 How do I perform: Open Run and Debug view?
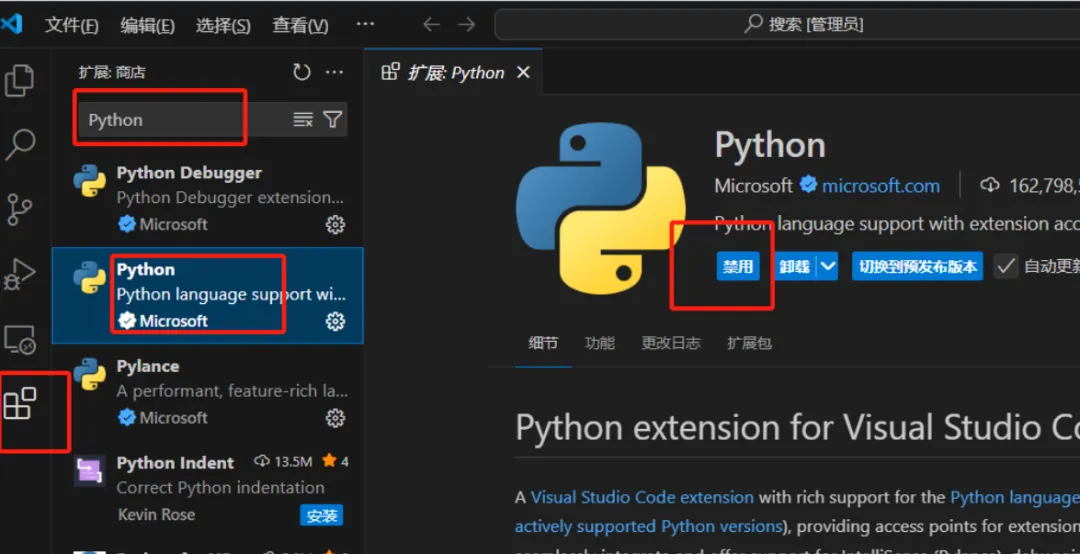[x=20, y=274]
